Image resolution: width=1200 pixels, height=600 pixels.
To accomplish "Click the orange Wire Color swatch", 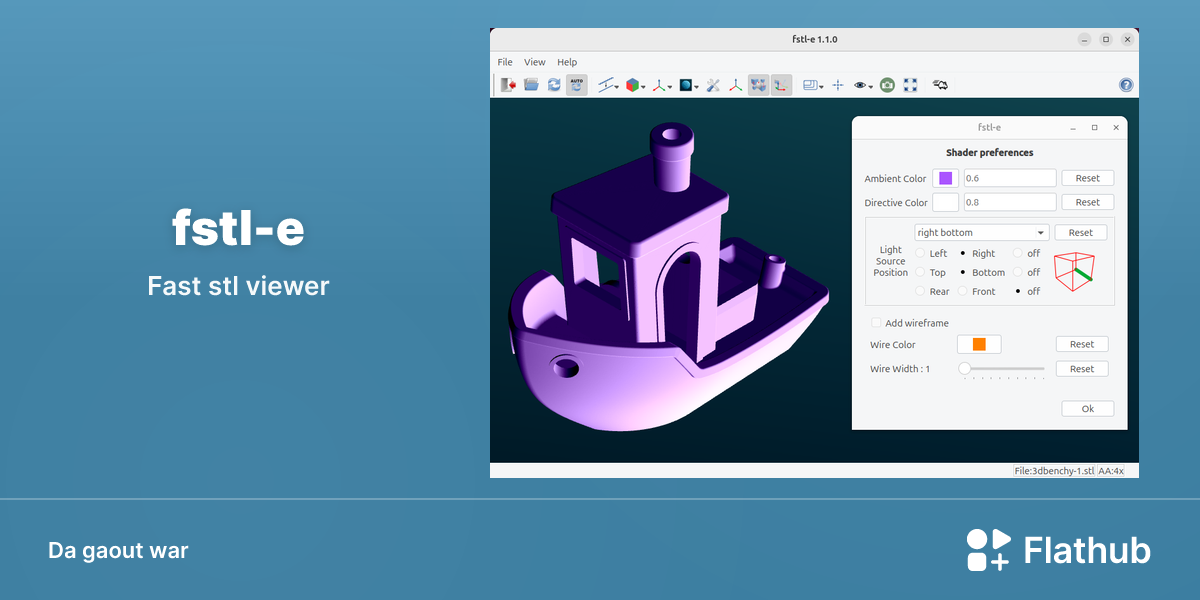I will (x=979, y=344).
